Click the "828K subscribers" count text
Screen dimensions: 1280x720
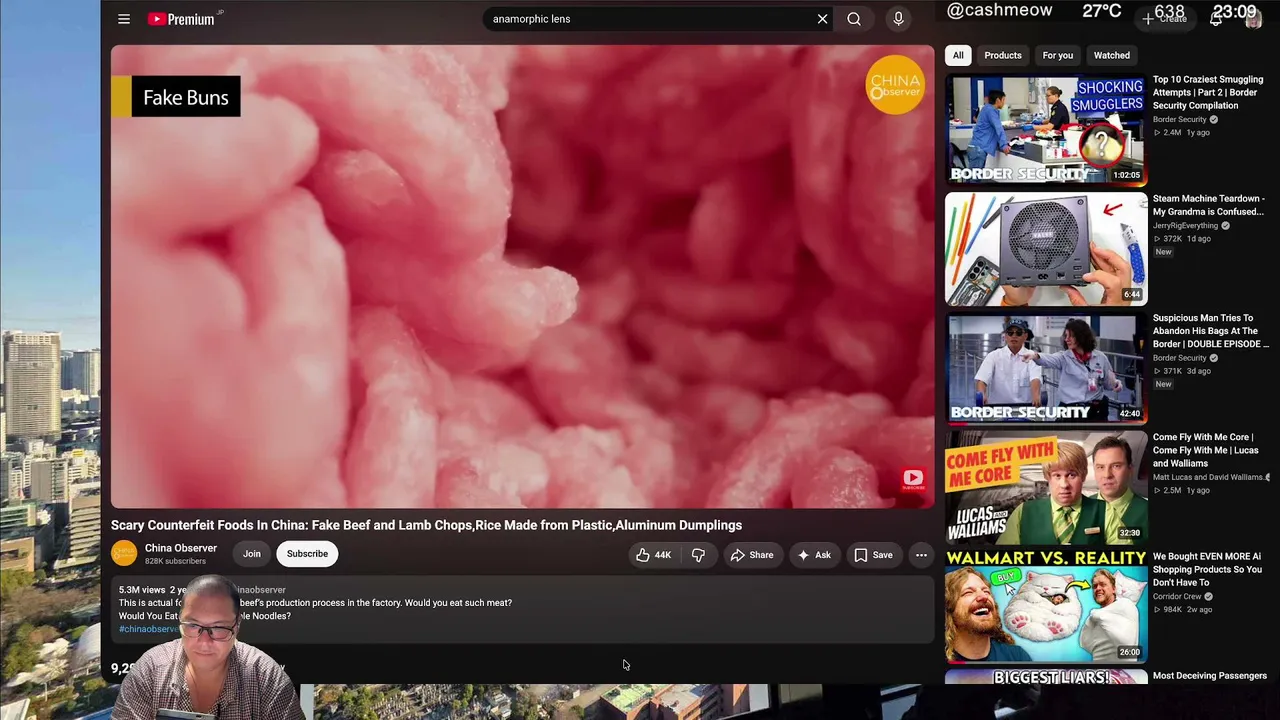click(175, 561)
